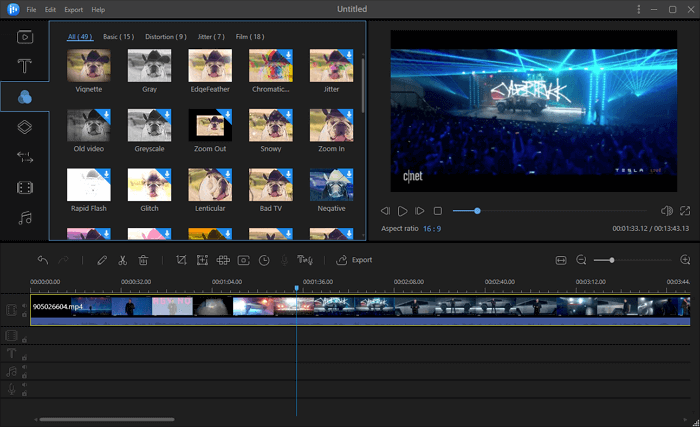Click the Mosaic tool icon

point(223,260)
